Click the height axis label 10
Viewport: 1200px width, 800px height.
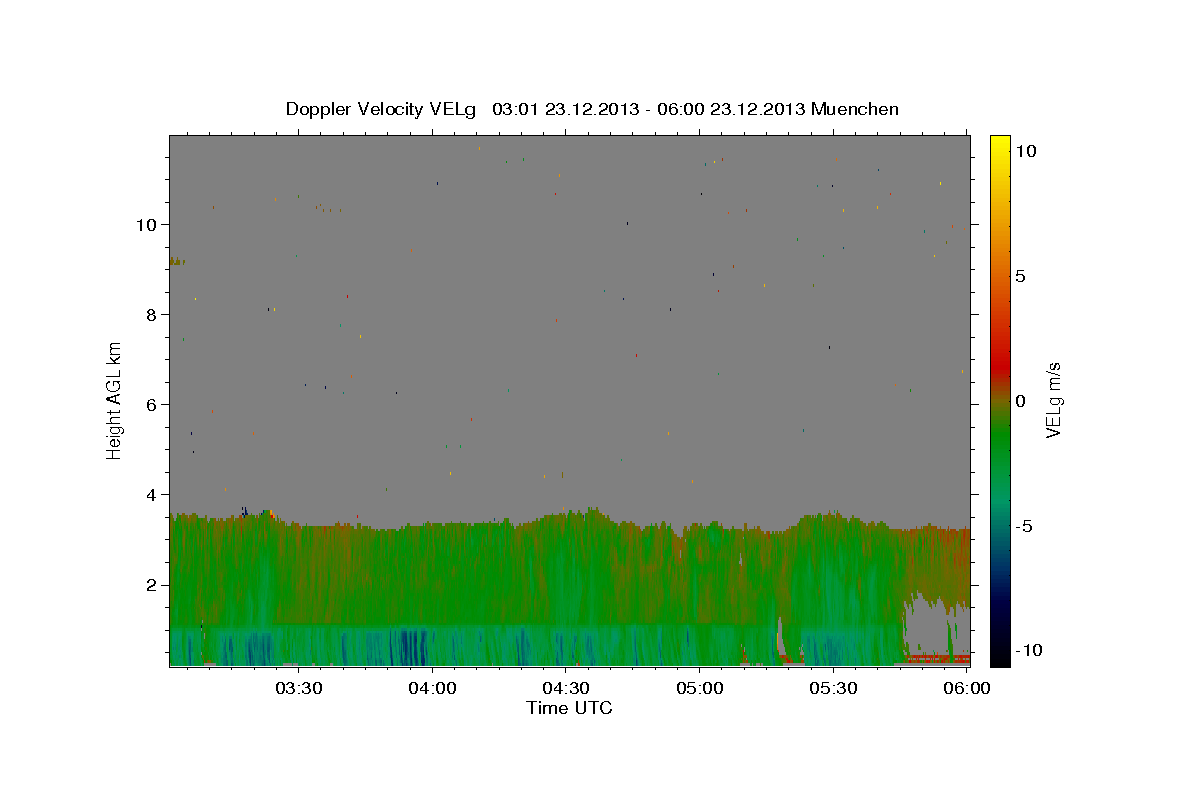146,224
